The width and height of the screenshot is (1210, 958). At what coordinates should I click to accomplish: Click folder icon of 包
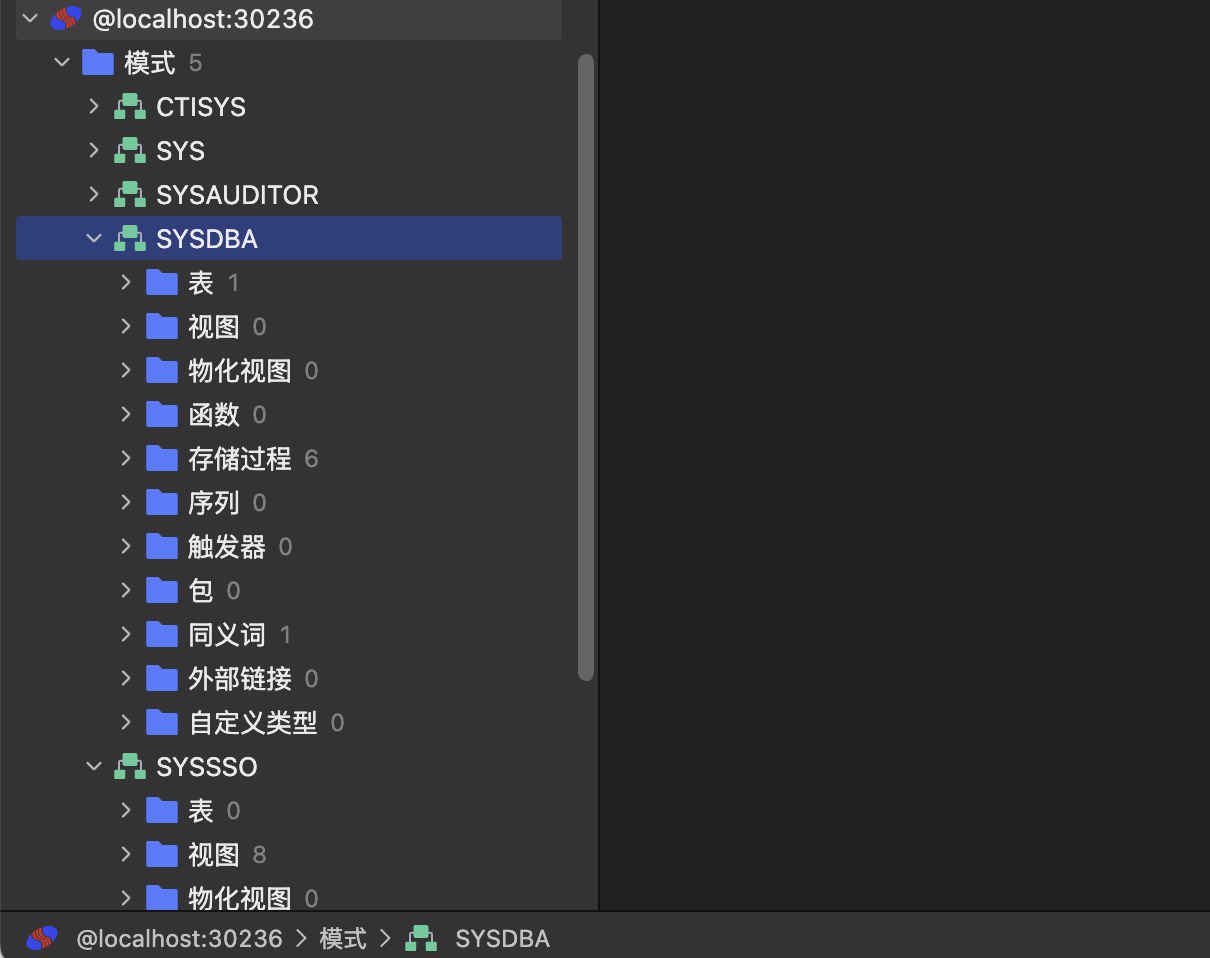pos(162,591)
